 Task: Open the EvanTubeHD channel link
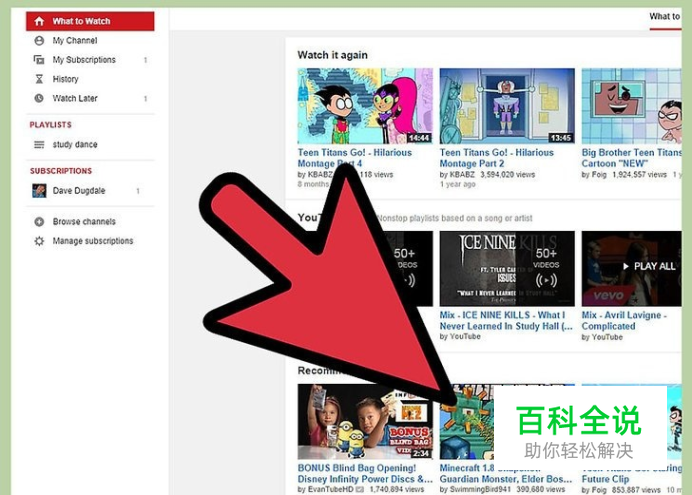pos(331,489)
